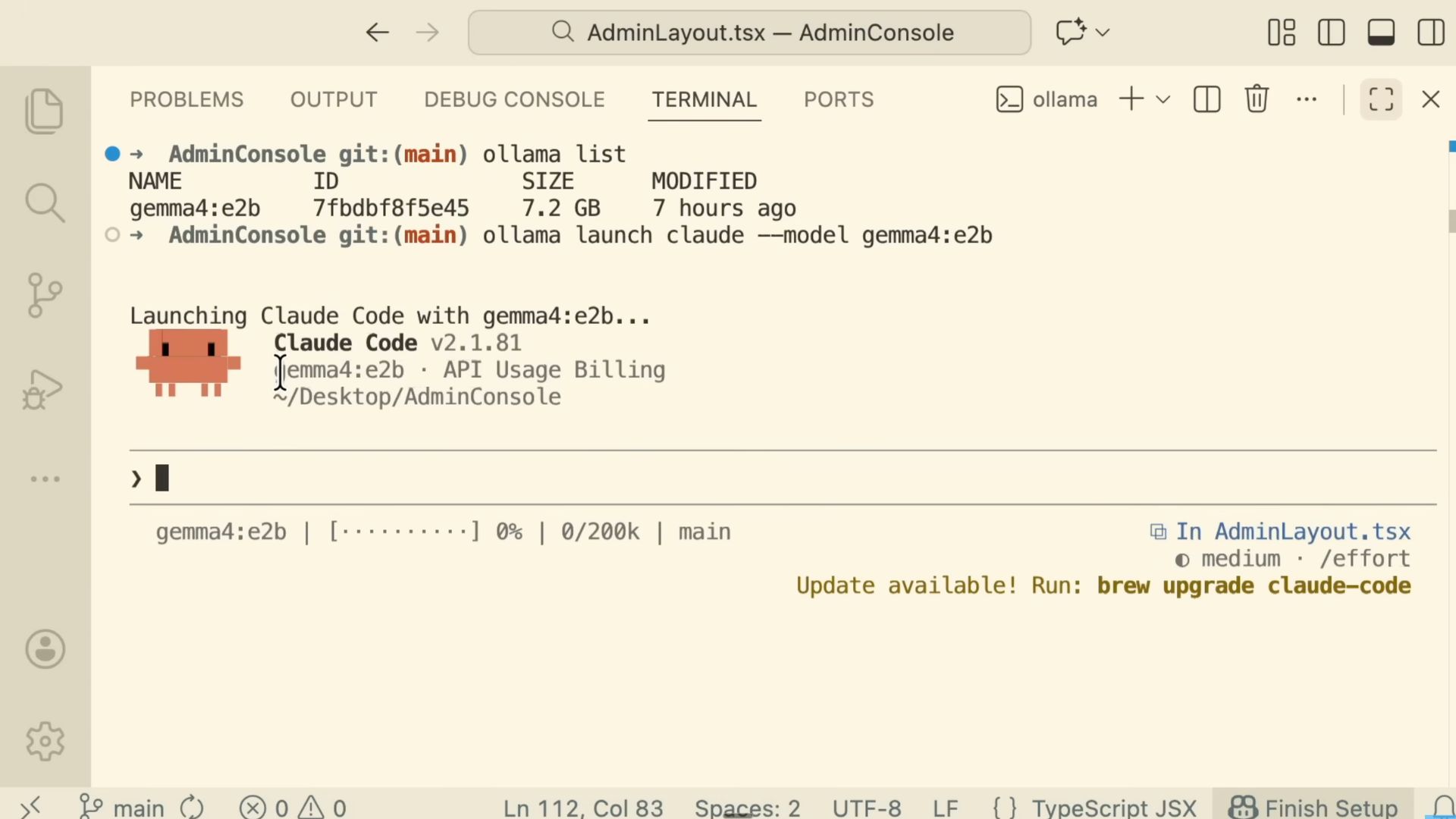Split the terminal pane
1456x819 pixels.
pos(1207,99)
